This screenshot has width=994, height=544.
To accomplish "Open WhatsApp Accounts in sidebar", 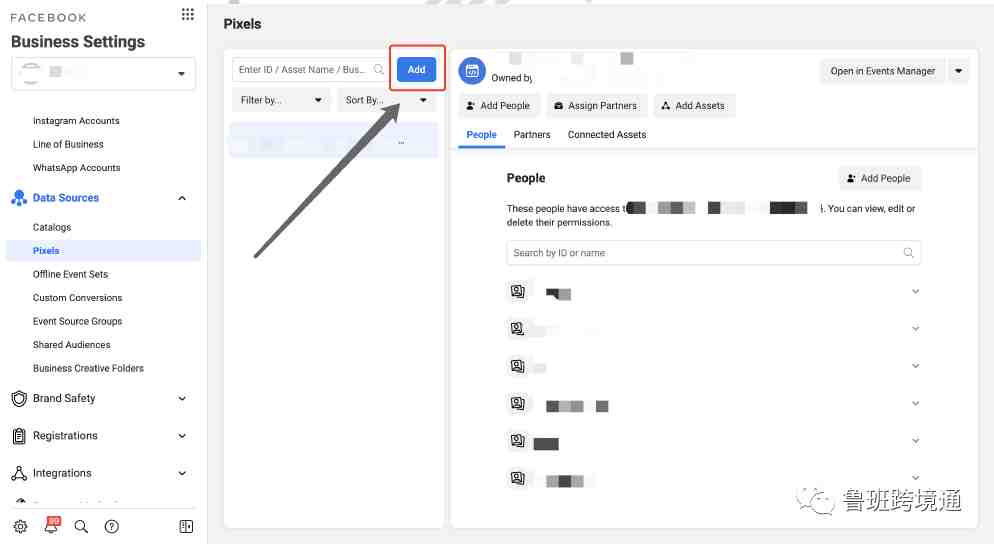I will pyautogui.click(x=76, y=167).
